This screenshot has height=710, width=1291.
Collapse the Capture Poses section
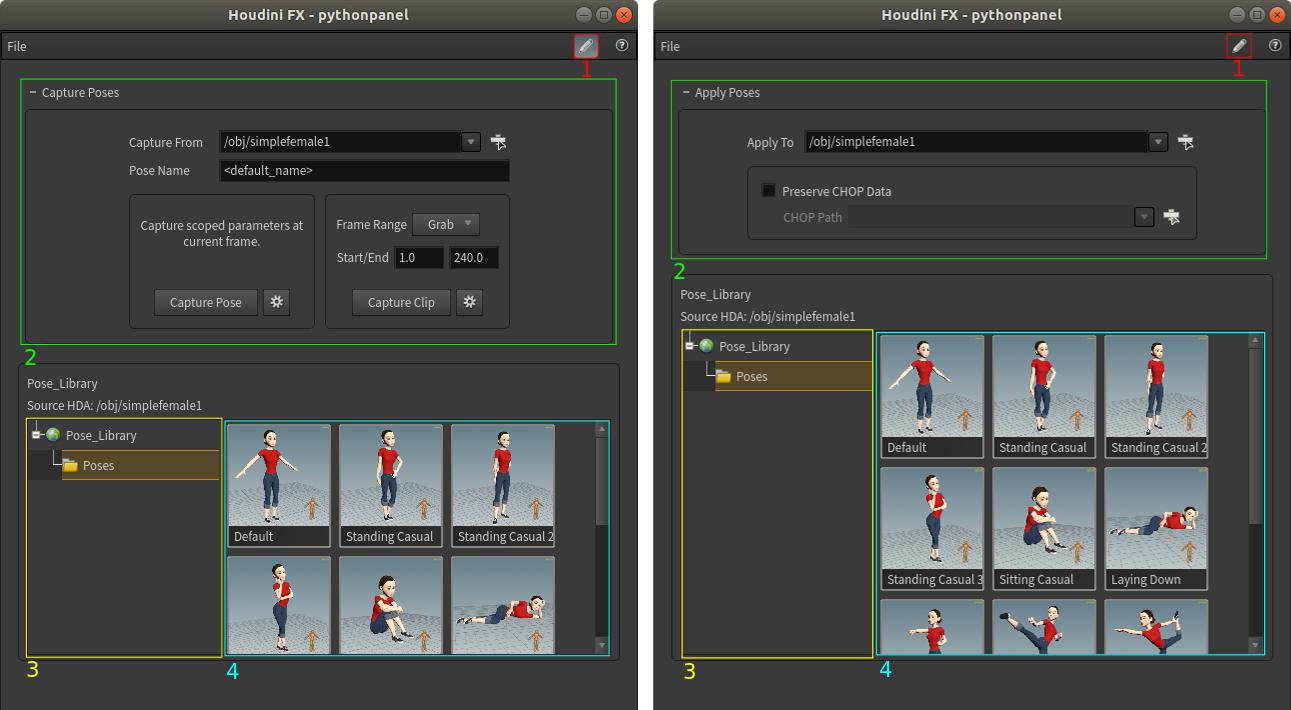pos(34,92)
